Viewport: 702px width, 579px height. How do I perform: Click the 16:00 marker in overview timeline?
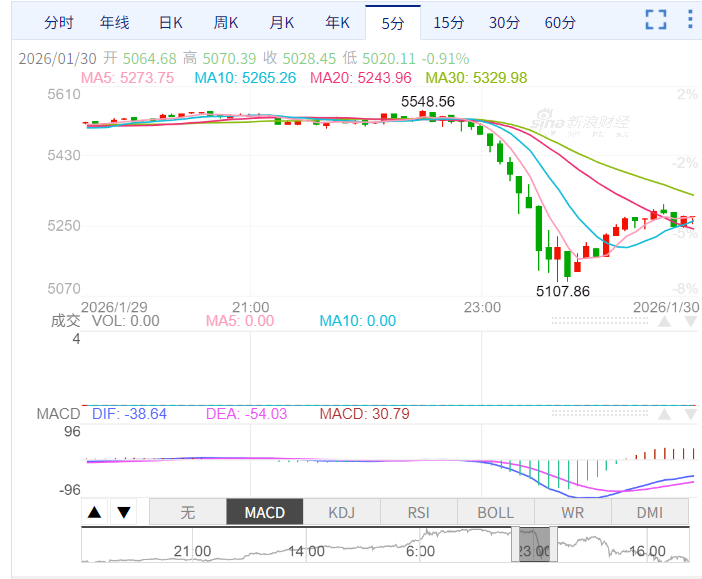click(x=647, y=551)
